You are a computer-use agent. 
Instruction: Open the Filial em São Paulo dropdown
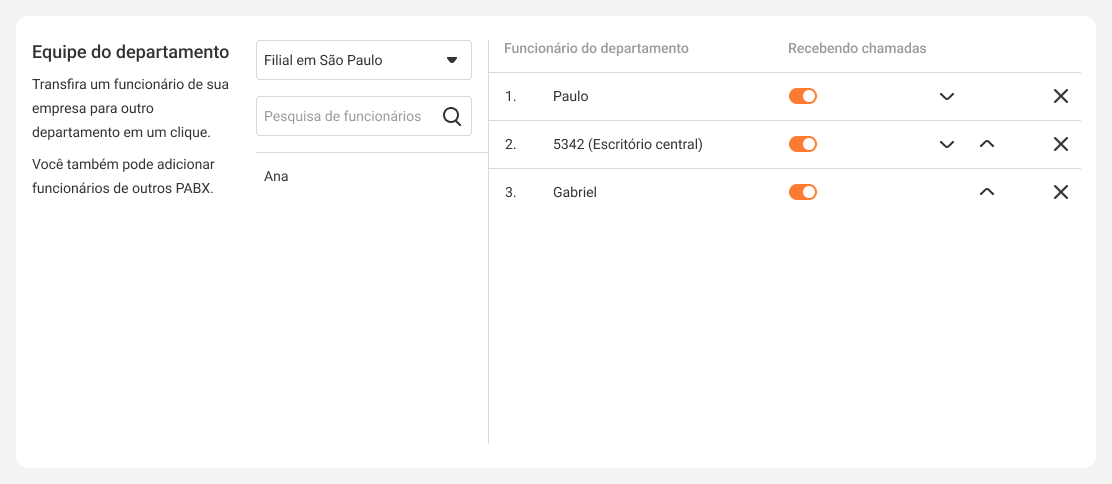coord(363,60)
